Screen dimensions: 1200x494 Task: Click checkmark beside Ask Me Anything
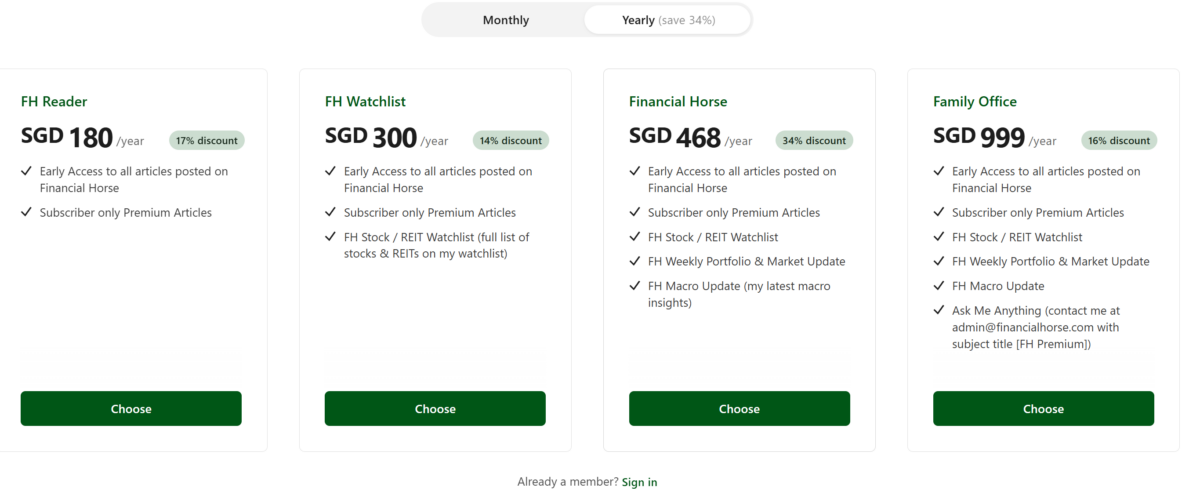[939, 311]
